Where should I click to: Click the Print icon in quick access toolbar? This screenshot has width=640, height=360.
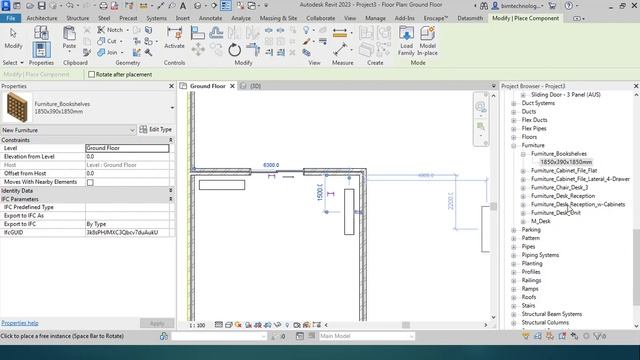tap(104, 6)
